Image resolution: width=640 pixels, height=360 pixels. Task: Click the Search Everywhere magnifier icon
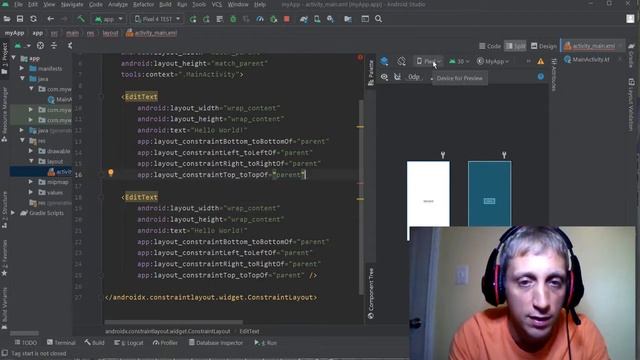click(x=379, y=19)
